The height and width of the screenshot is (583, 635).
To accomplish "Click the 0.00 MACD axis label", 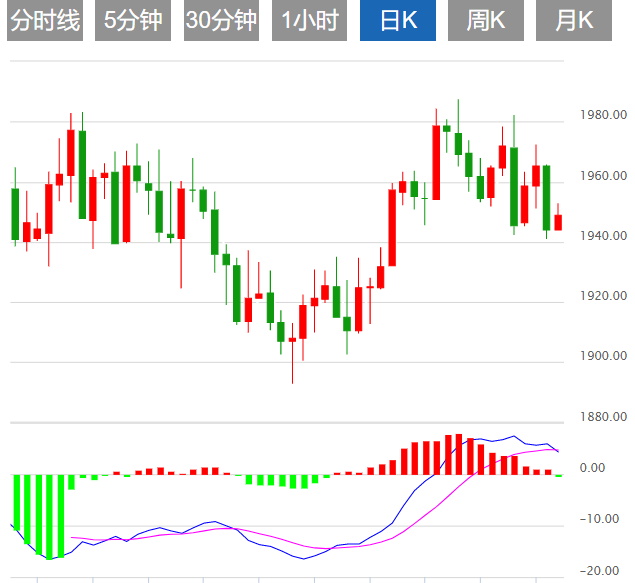I will (592, 468).
